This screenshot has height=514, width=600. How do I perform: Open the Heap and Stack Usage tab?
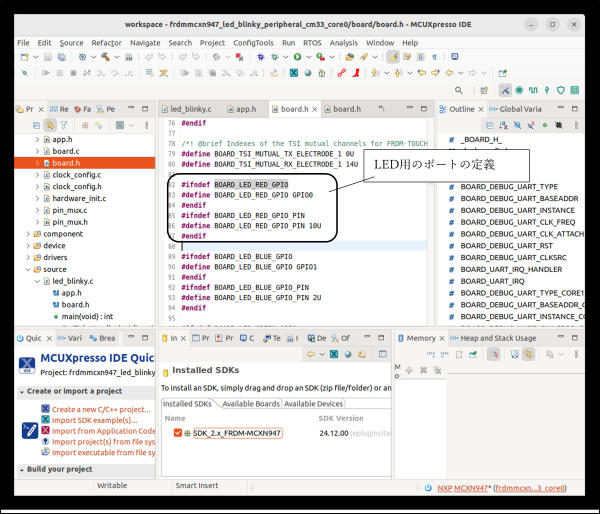point(497,338)
